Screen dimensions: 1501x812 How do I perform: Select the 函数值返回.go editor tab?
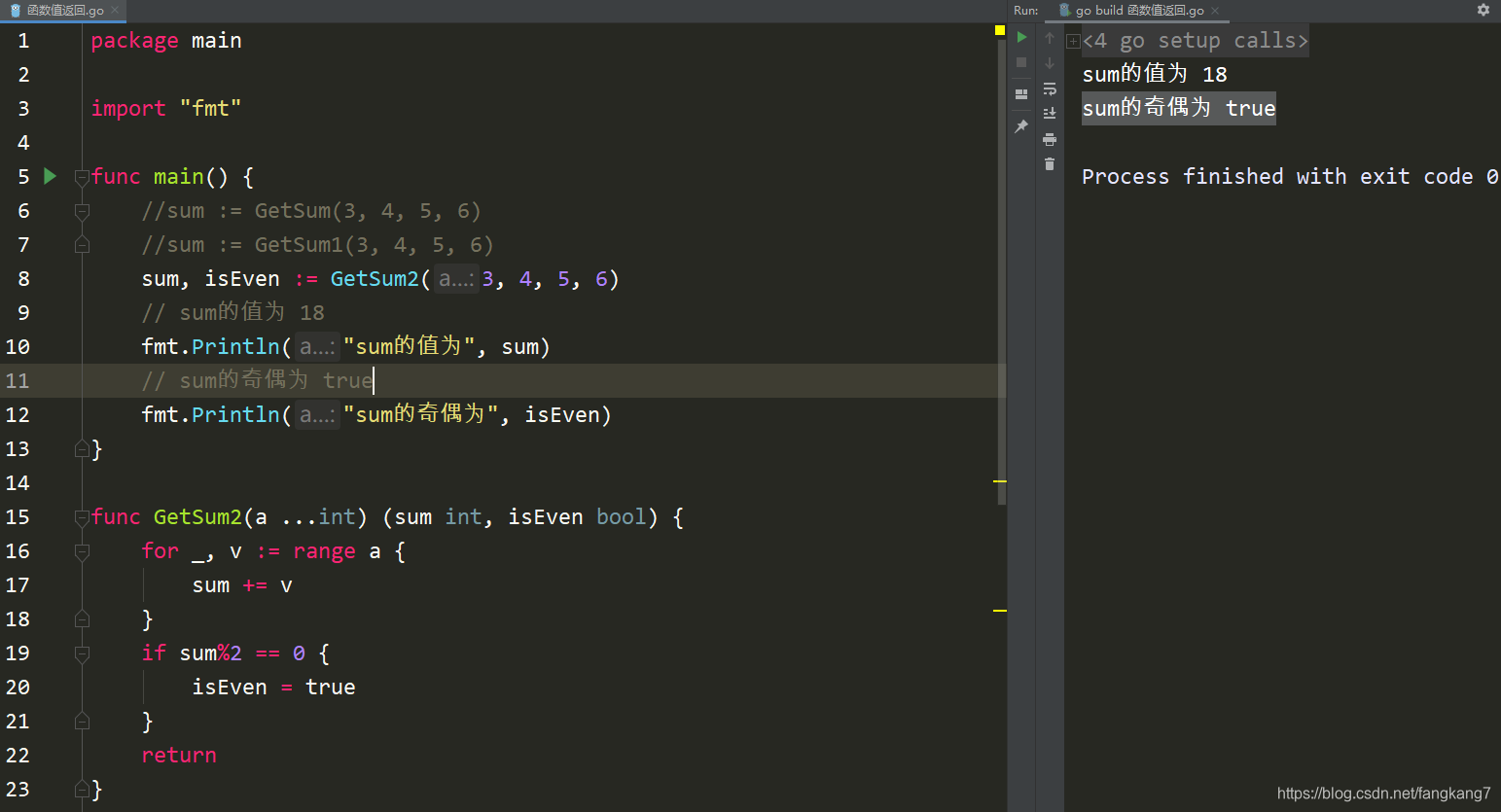[63, 11]
